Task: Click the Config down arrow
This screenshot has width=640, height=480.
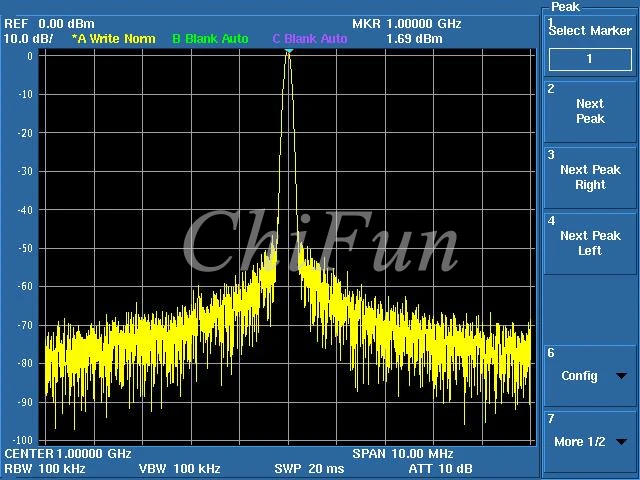Action: 621,376
